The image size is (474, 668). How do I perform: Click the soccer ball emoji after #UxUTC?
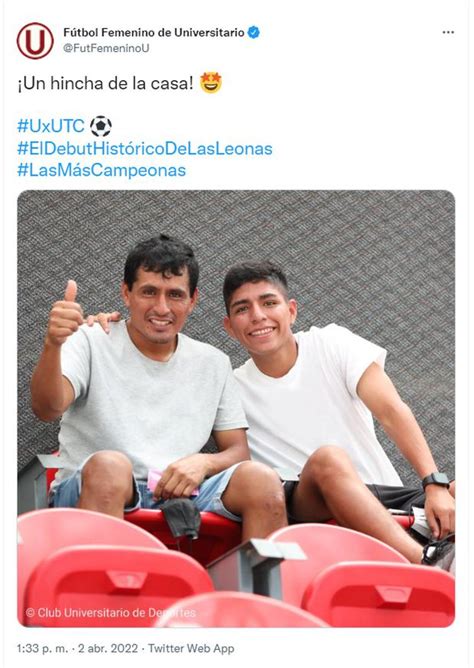[101, 126]
